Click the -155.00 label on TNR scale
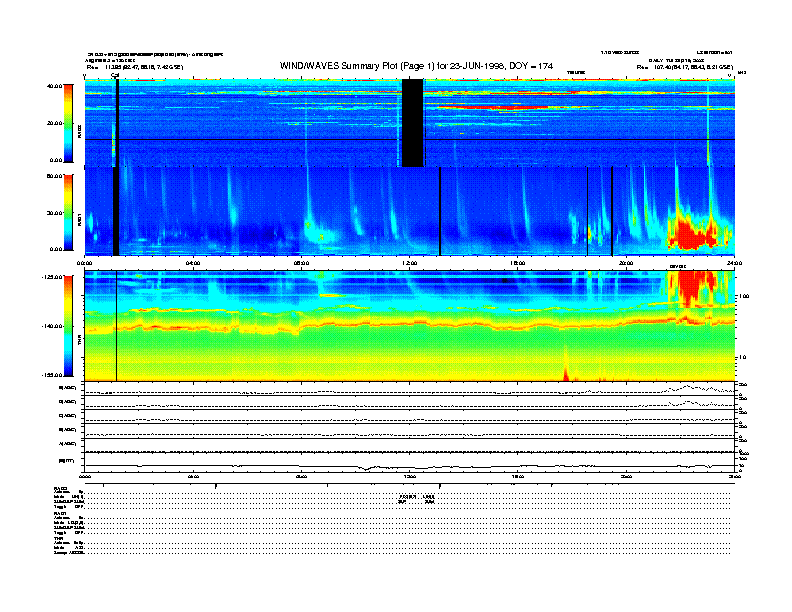Screen dimensions: 792x612 point(52,375)
